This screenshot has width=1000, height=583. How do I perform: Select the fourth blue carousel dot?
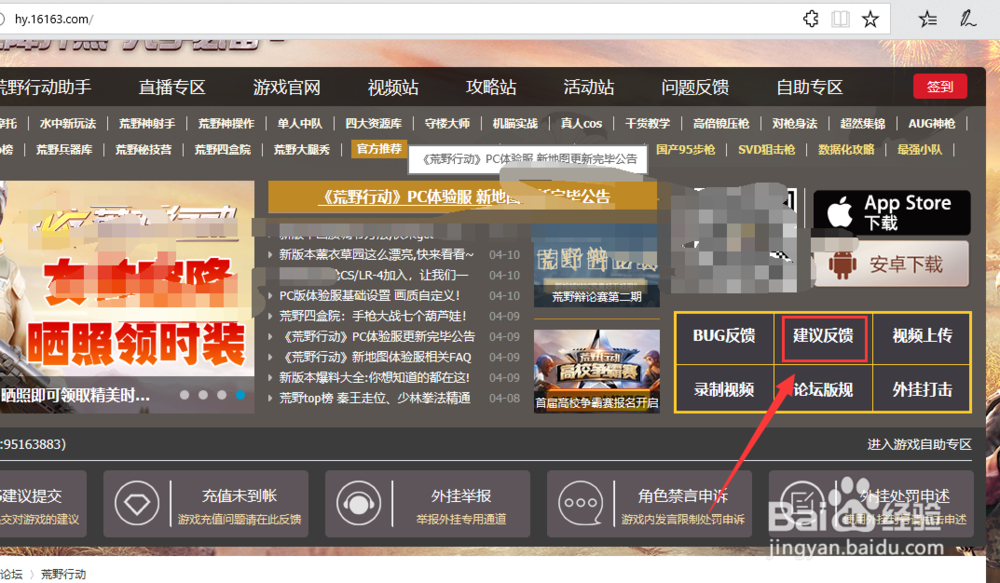pyautogui.click(x=240, y=395)
